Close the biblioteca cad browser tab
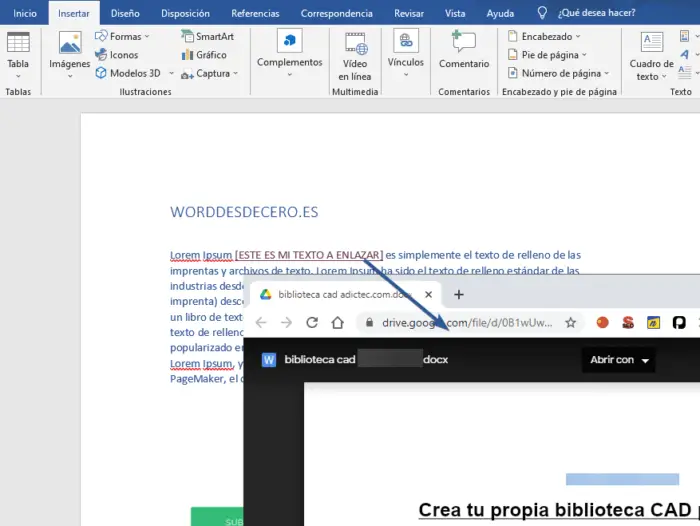700x526 pixels. (429, 294)
